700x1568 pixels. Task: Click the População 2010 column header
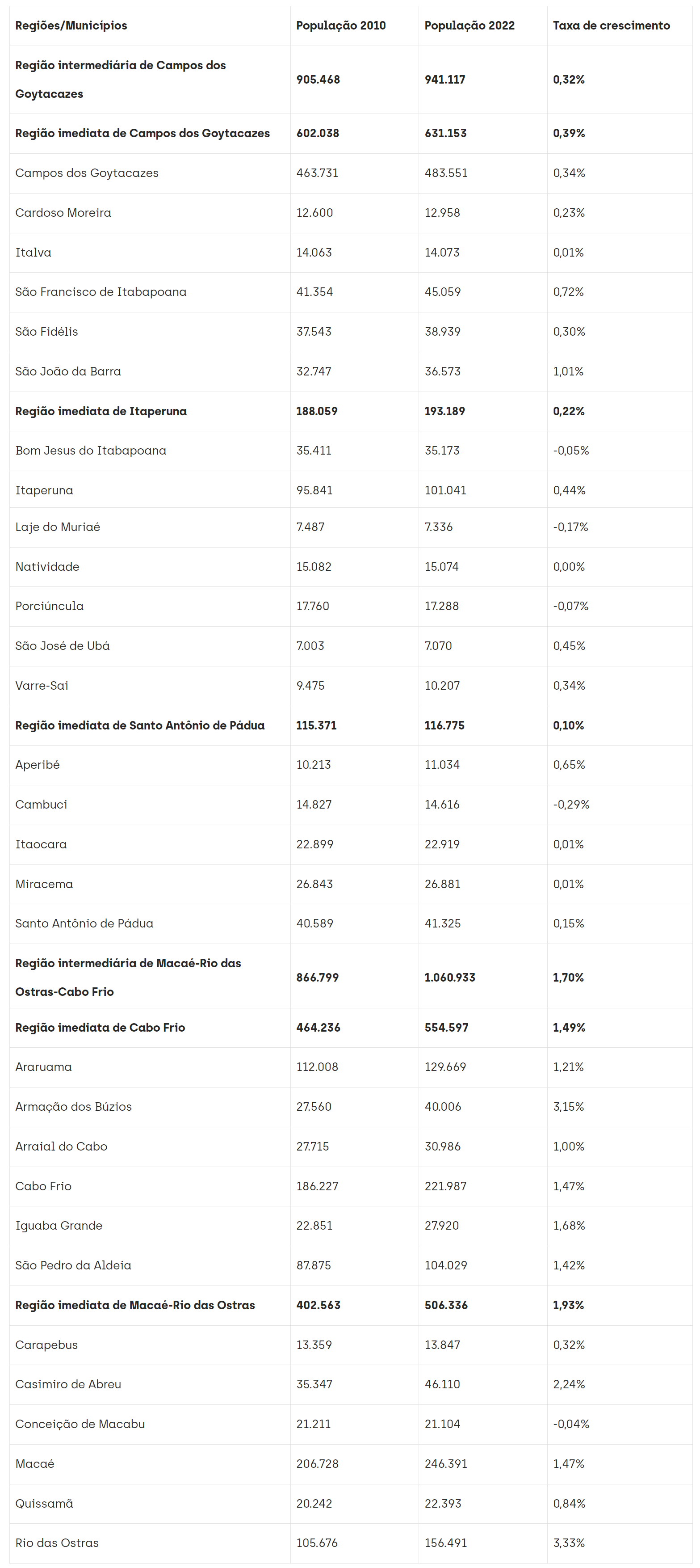click(x=340, y=25)
